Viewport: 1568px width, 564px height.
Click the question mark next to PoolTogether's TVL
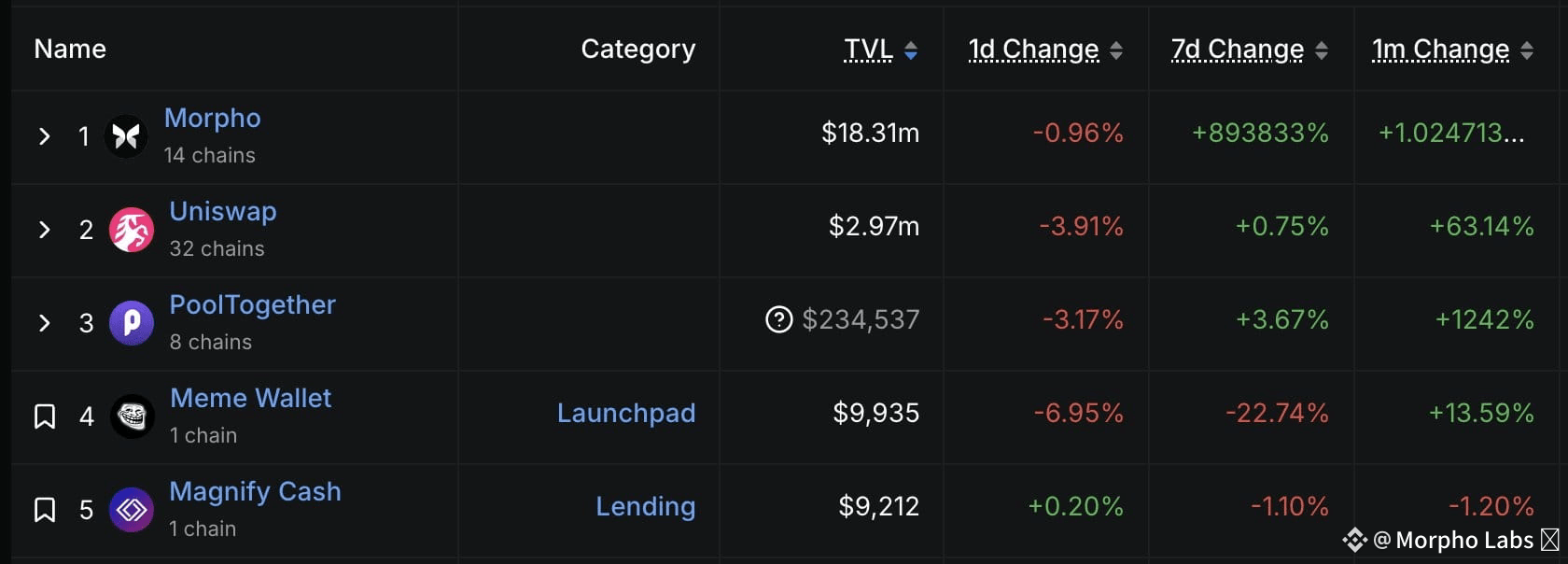tap(781, 320)
